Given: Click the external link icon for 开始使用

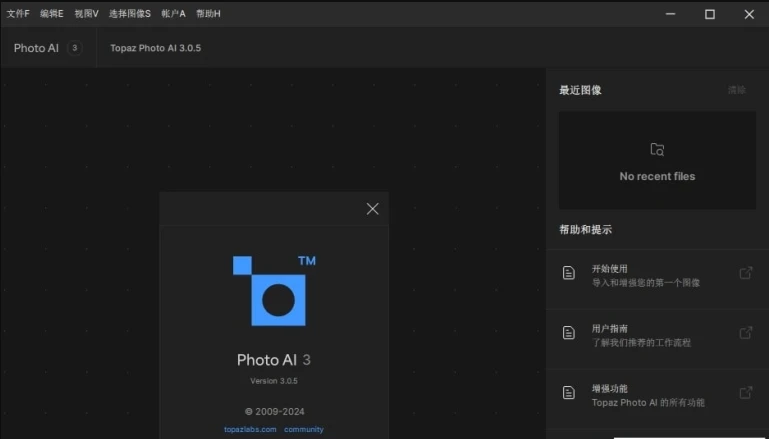Looking at the screenshot, I should 745,273.
